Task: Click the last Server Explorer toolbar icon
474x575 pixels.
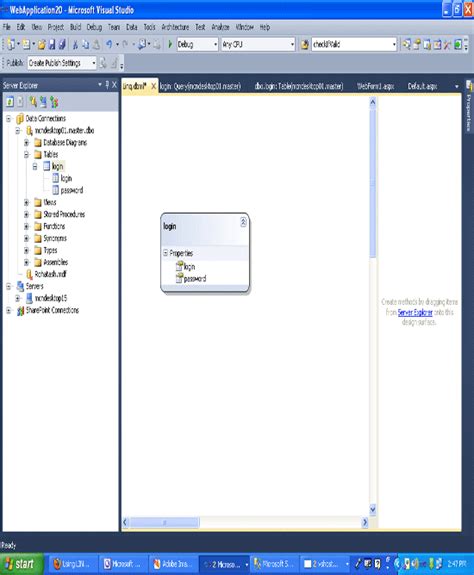Action: pyautogui.click(x=55, y=102)
